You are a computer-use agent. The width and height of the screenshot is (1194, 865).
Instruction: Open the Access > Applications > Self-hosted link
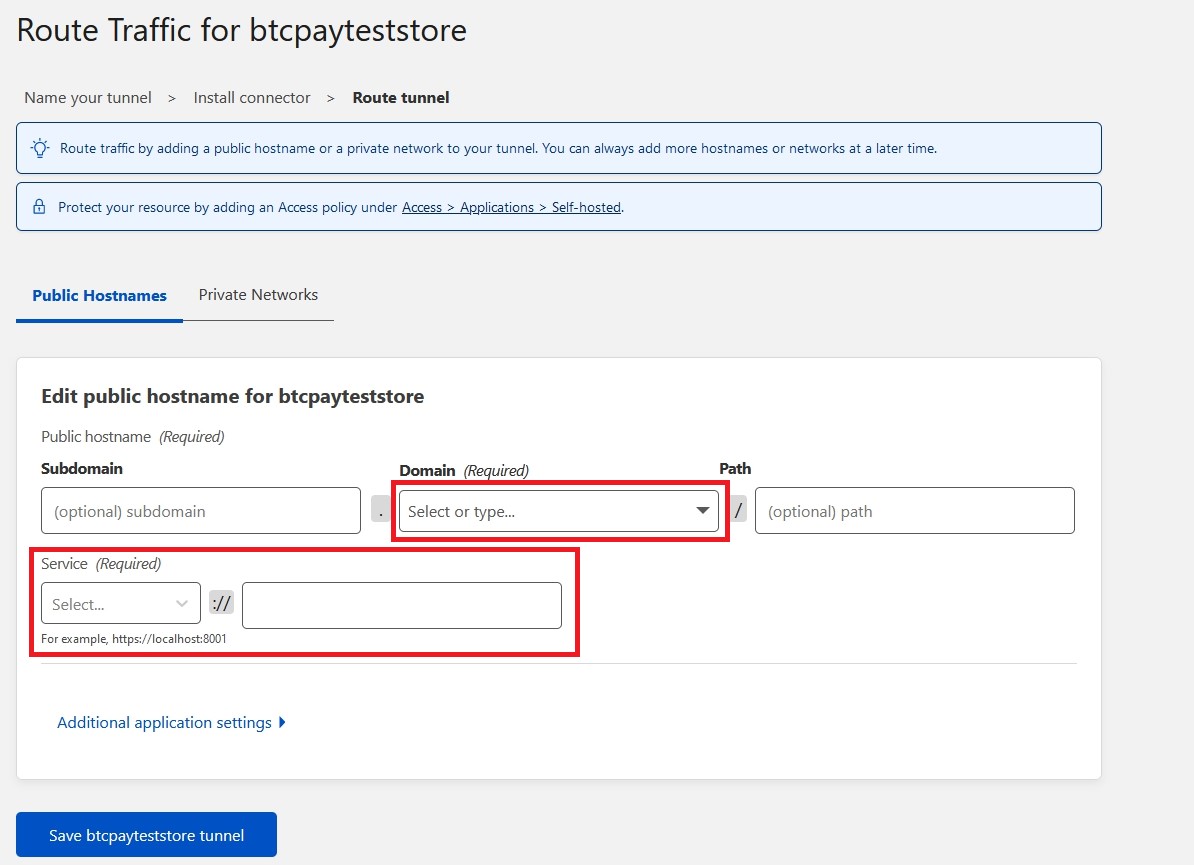[511, 207]
